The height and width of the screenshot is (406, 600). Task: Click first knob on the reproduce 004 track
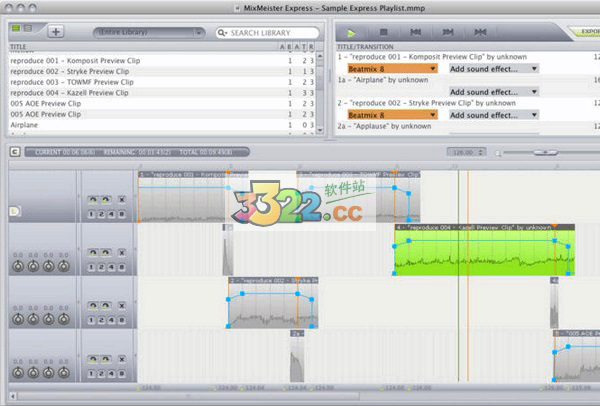click(x=18, y=266)
